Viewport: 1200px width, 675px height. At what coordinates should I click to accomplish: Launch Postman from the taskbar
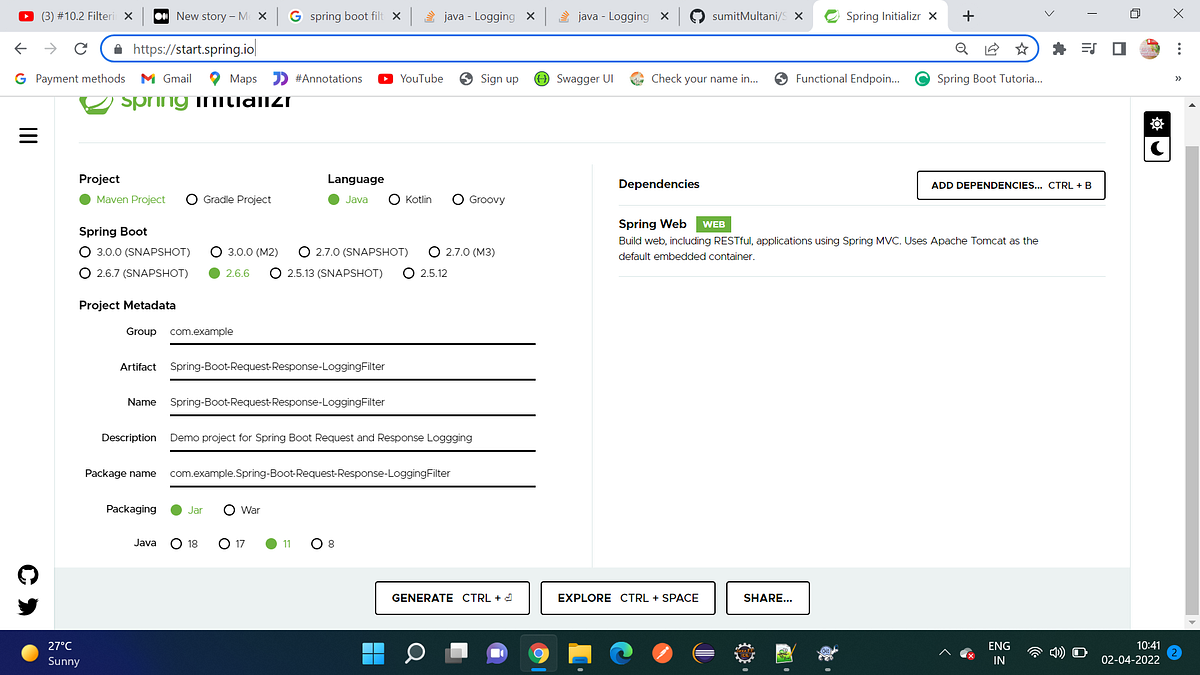pos(662,653)
